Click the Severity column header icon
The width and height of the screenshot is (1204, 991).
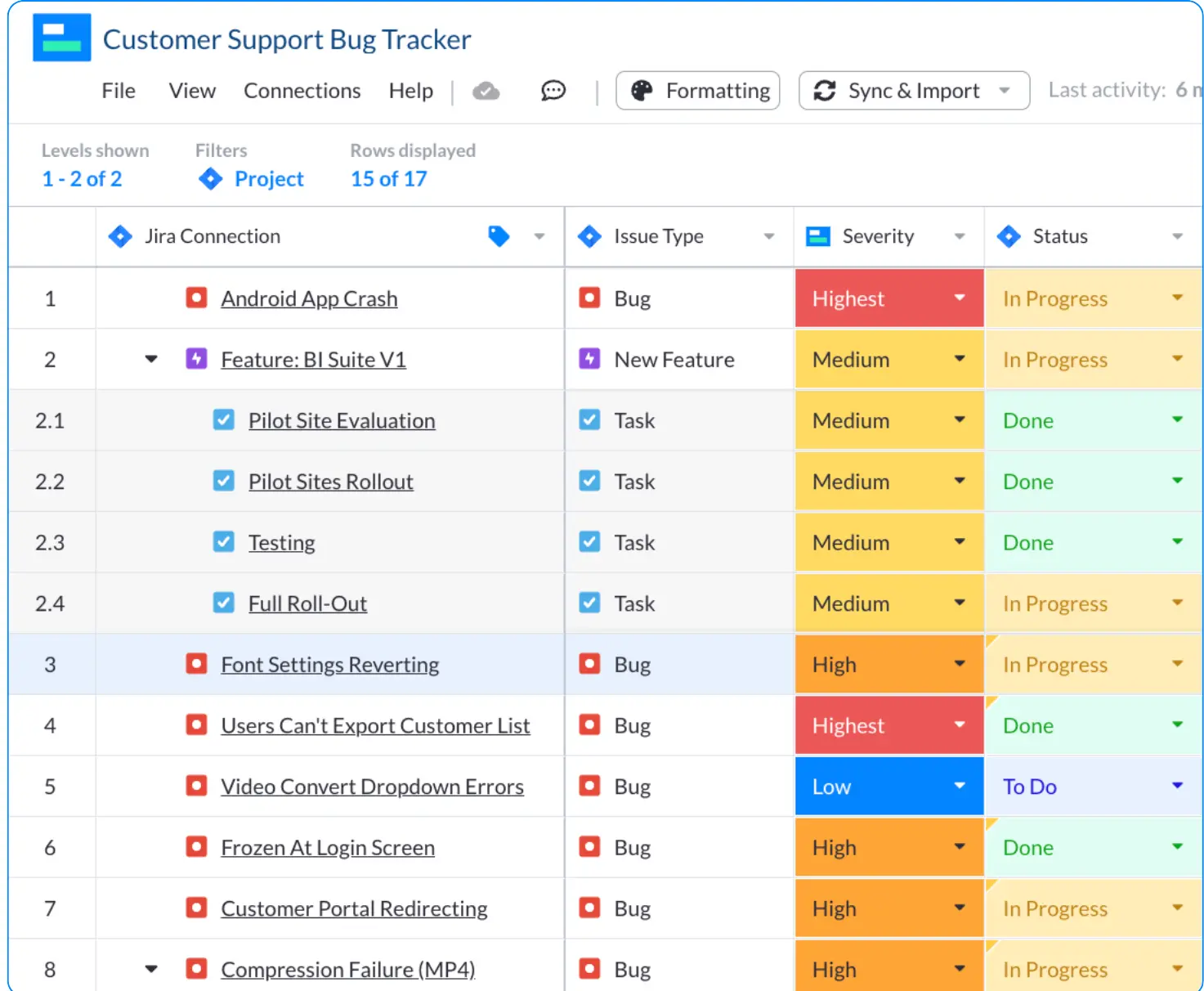pos(818,236)
